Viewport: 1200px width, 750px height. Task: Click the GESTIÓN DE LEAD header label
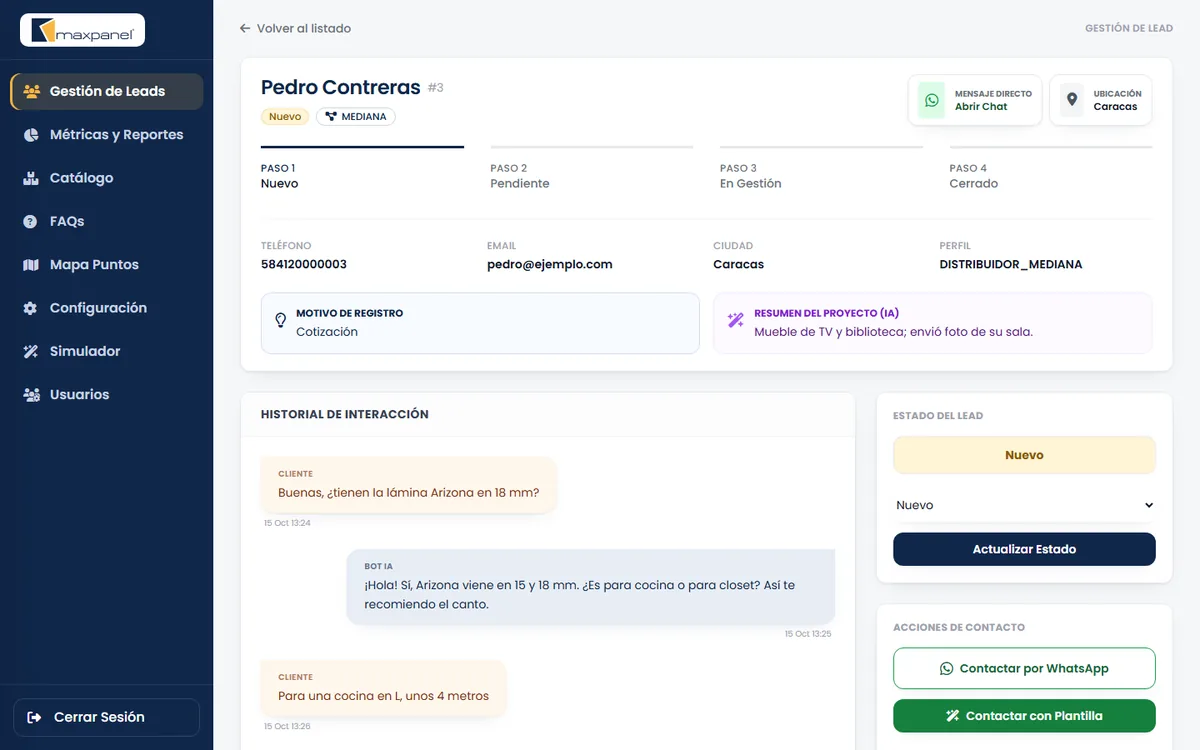[x=1129, y=28]
